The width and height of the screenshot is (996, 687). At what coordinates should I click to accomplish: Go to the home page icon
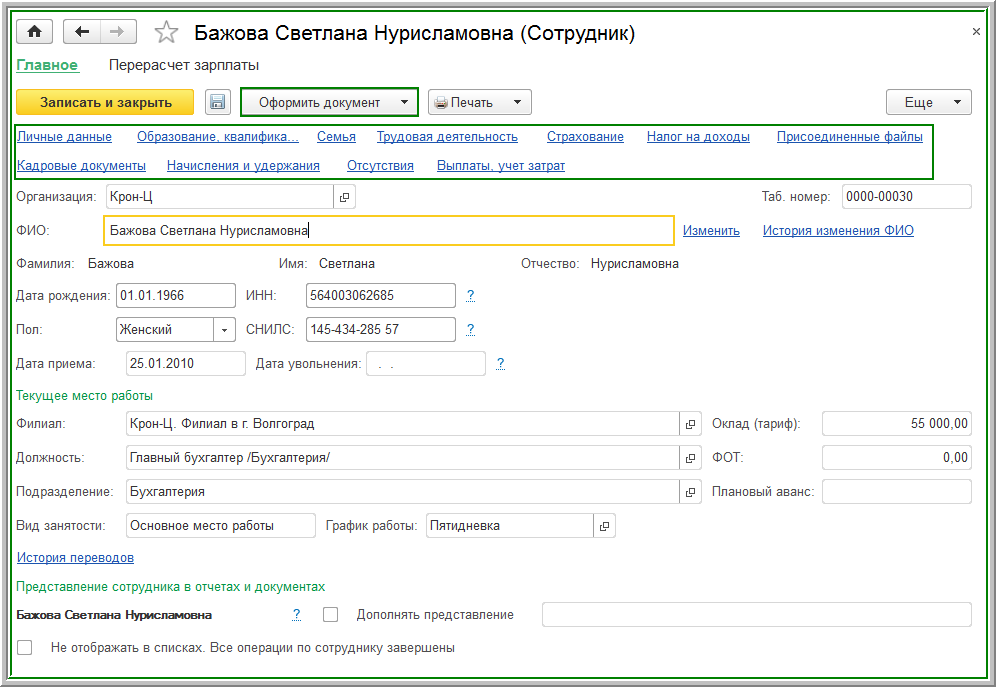point(34,32)
